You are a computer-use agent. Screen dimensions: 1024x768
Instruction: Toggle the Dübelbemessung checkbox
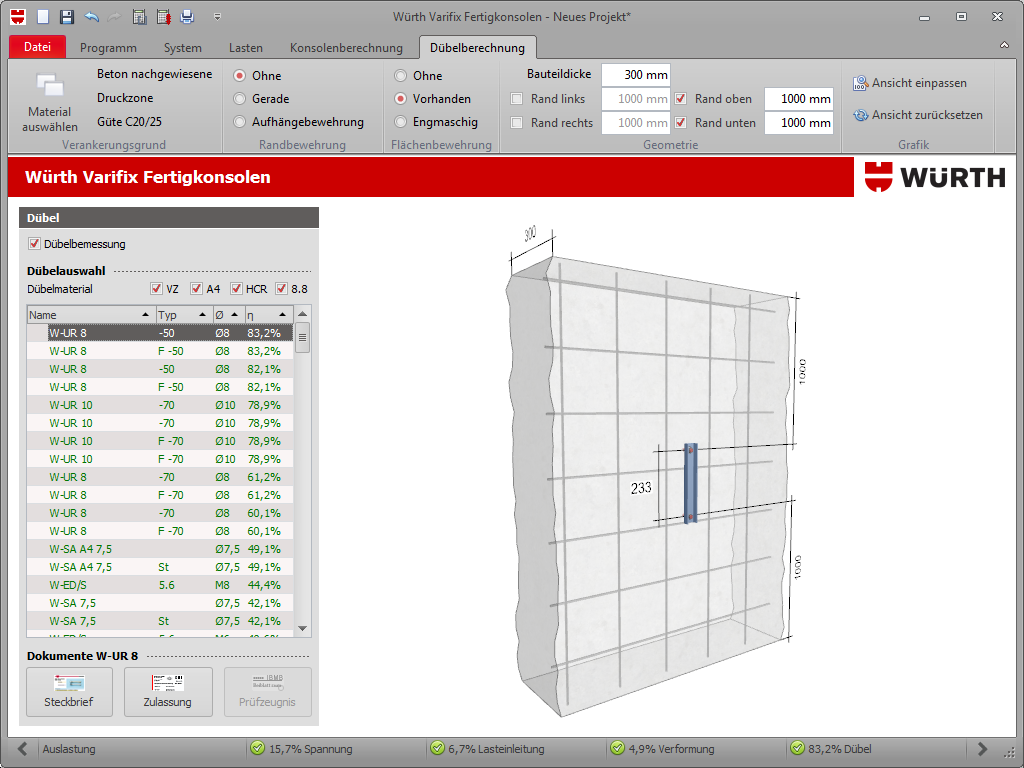click(35, 244)
